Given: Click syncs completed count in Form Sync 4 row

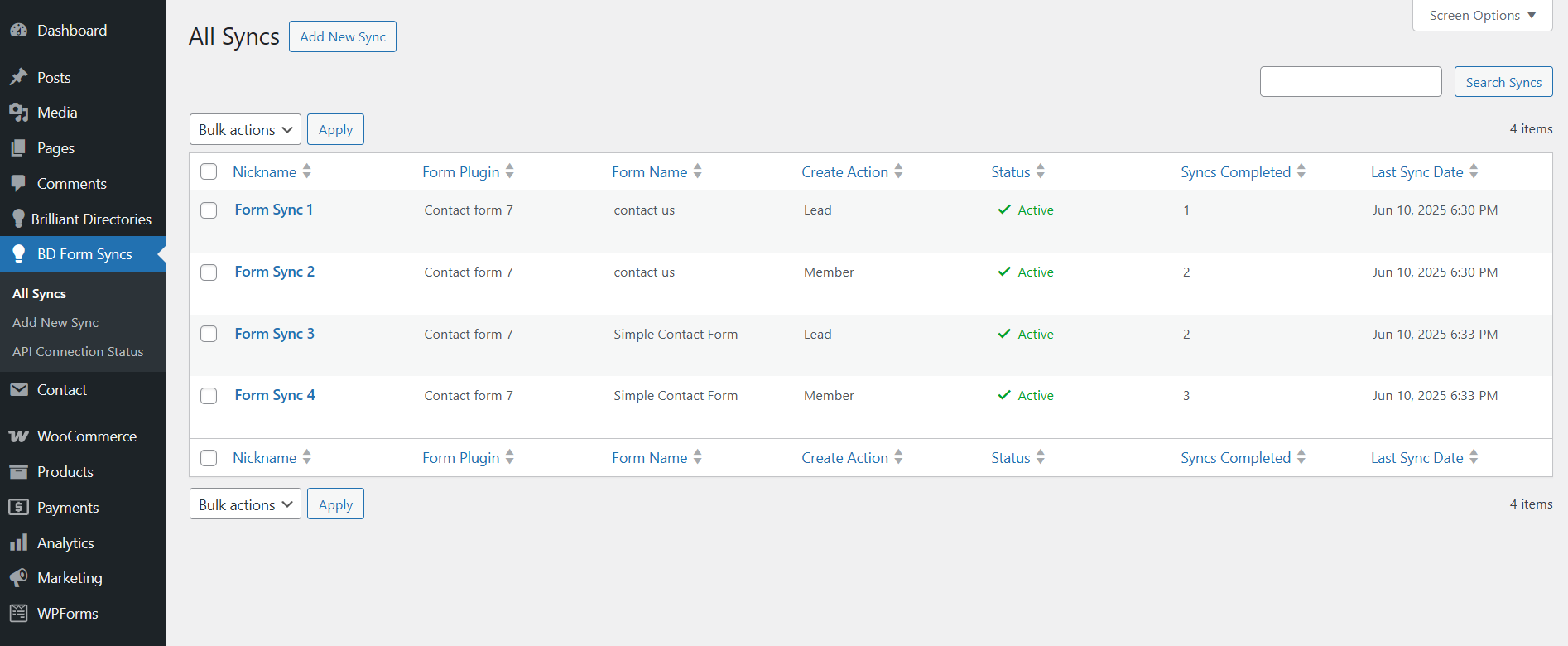Looking at the screenshot, I should [x=1186, y=396].
